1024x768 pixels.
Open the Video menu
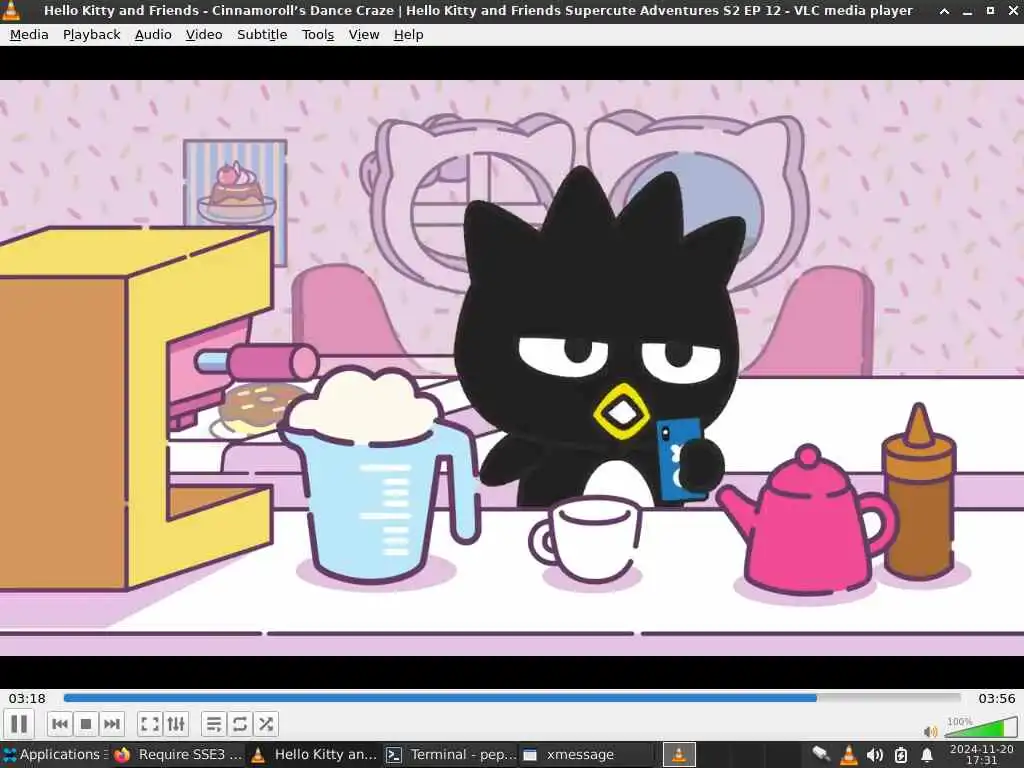point(204,35)
